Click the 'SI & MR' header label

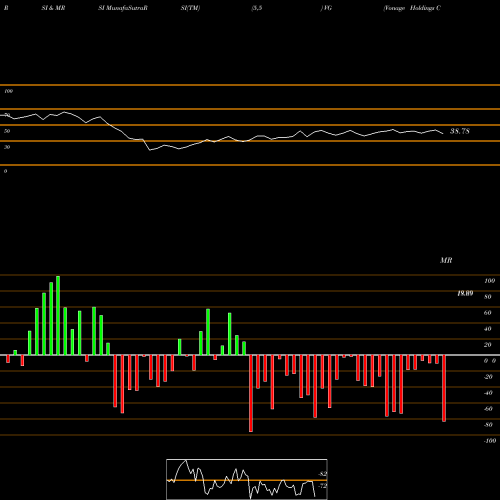pyautogui.click(x=53, y=8)
